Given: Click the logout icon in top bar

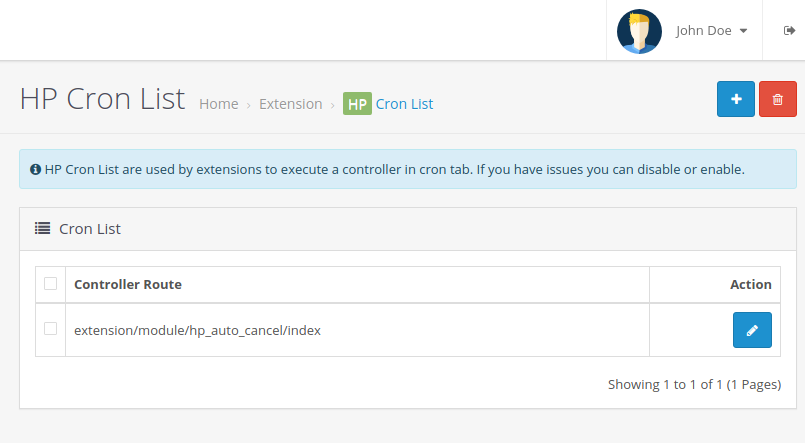Looking at the screenshot, I should (789, 31).
